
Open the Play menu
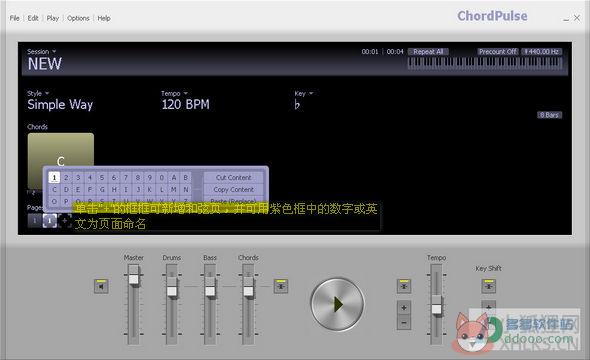[53, 18]
